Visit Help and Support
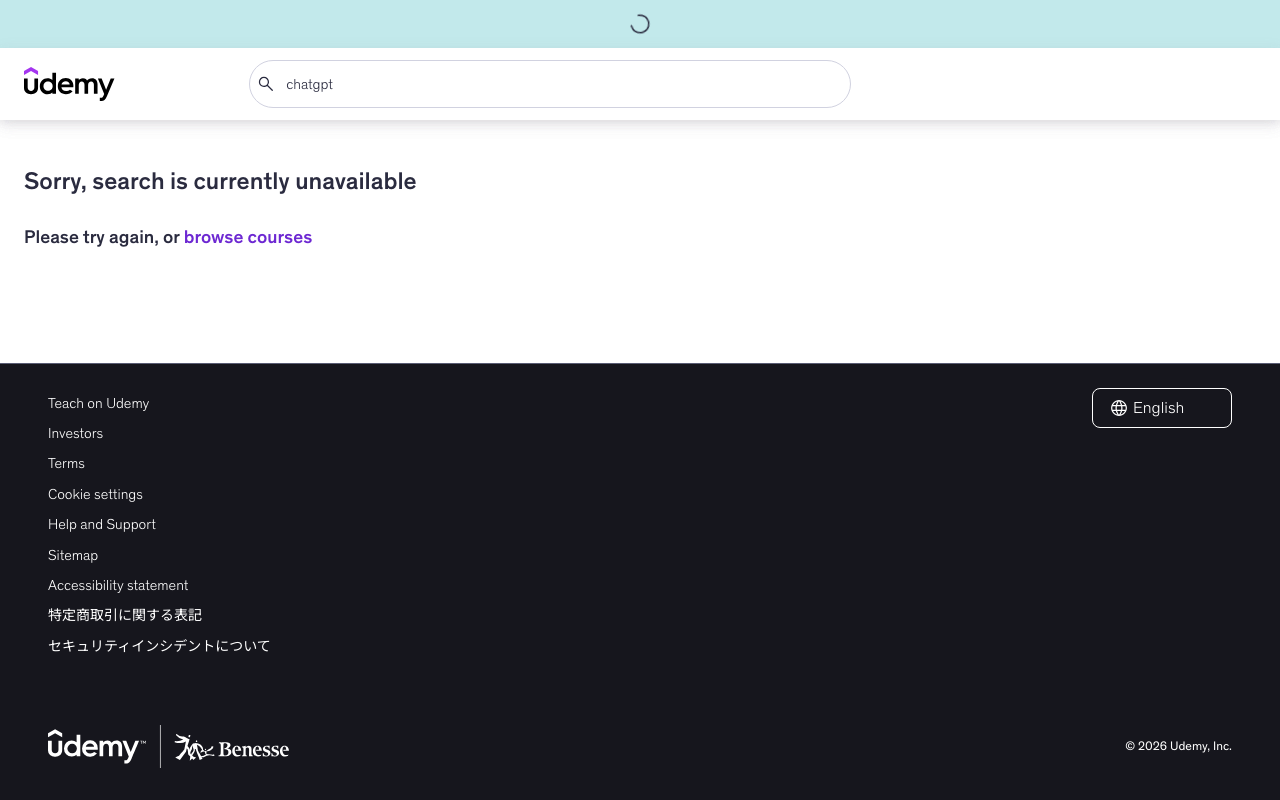This screenshot has height=800, width=1280. (x=102, y=524)
